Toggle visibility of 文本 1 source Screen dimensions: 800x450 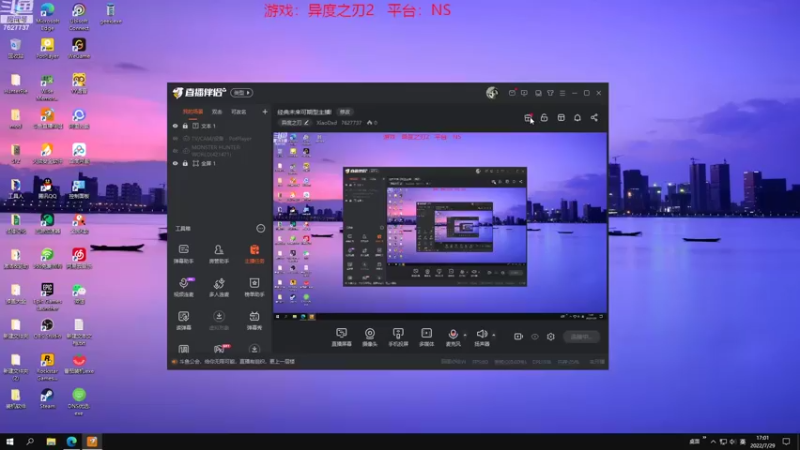pos(175,126)
